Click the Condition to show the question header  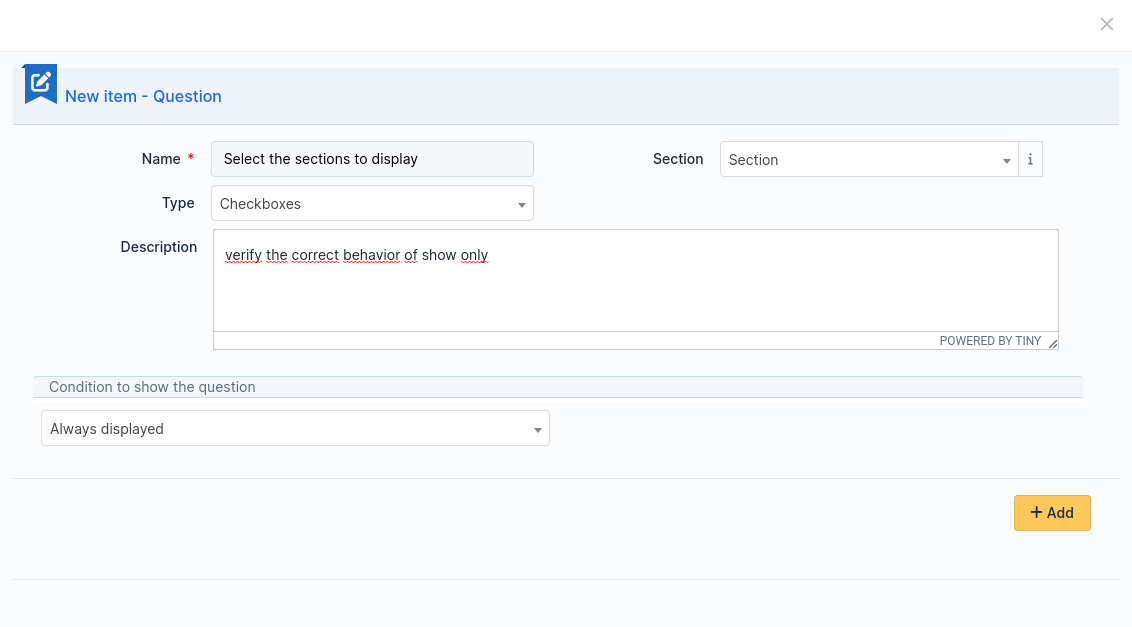pos(152,387)
